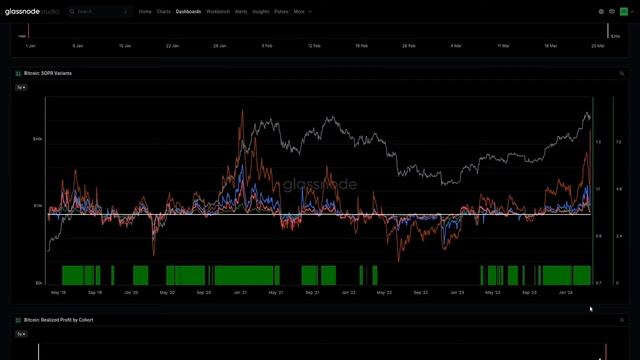This screenshot has width=640, height=360.
Task: Click the '1 Jan' date label on the top chart
Action: (x=31, y=46)
